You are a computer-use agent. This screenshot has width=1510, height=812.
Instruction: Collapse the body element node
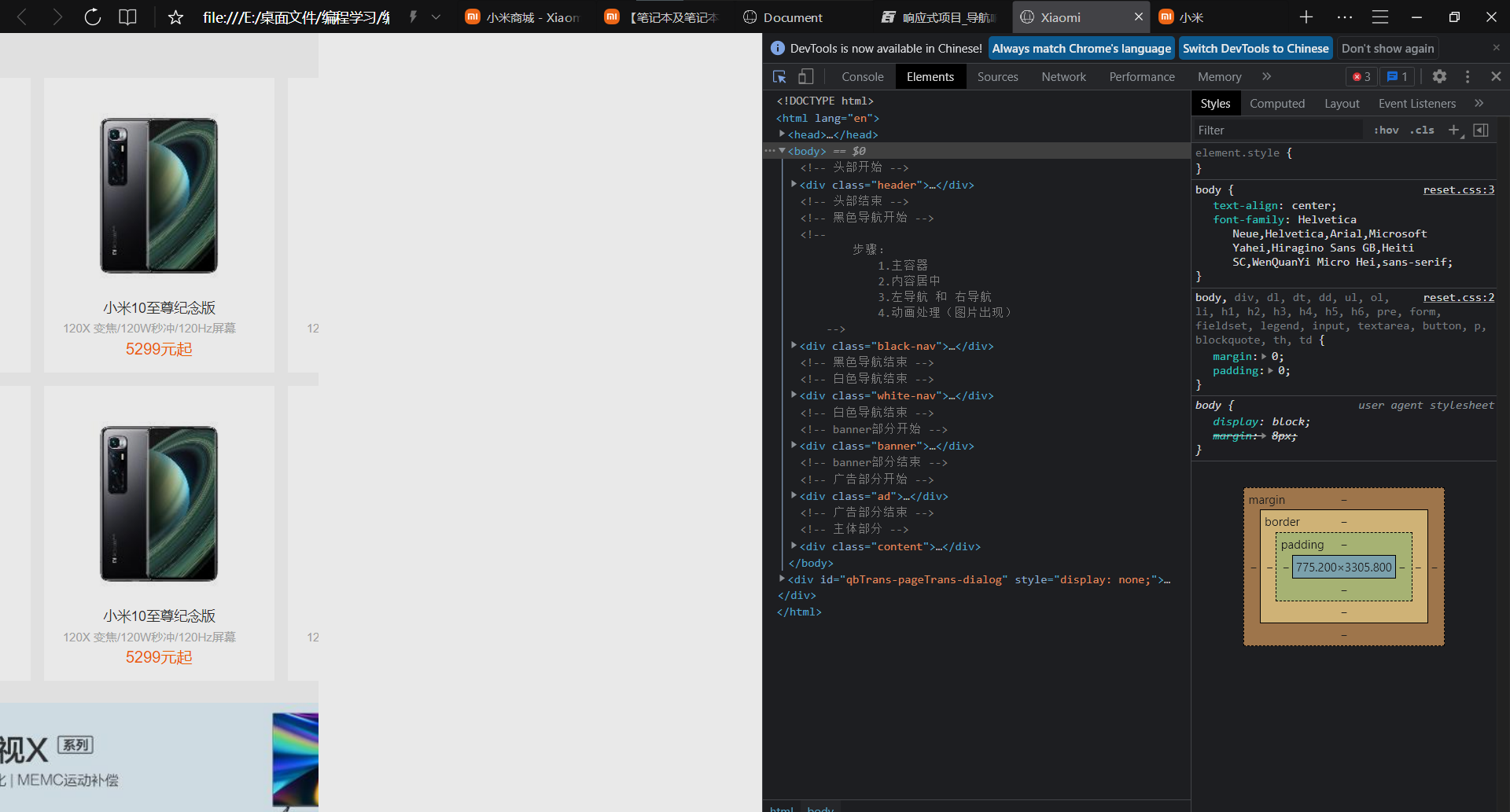(782, 151)
